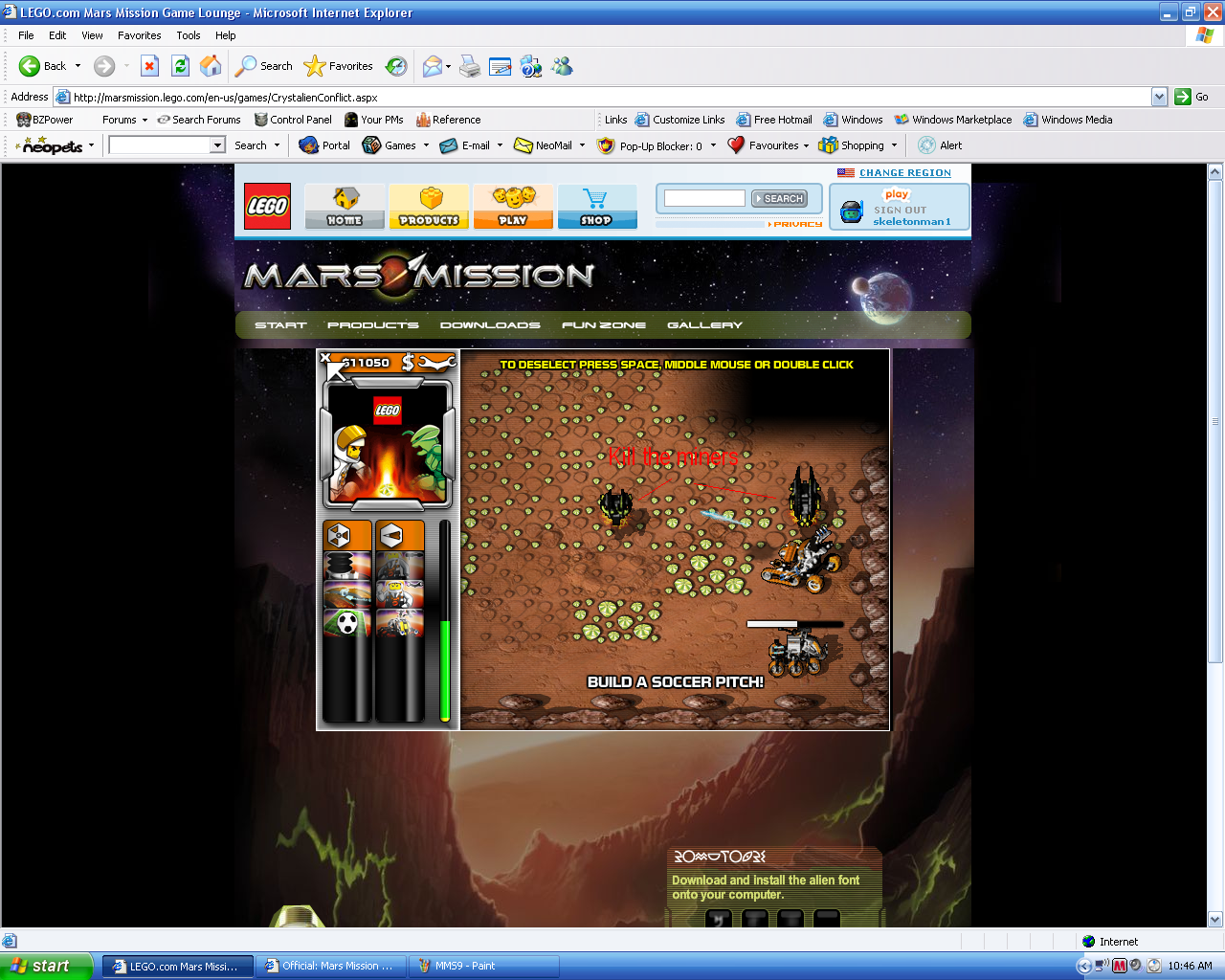Expand the Neopets Games dropdown
The height and width of the screenshot is (980, 1225).
point(426,145)
